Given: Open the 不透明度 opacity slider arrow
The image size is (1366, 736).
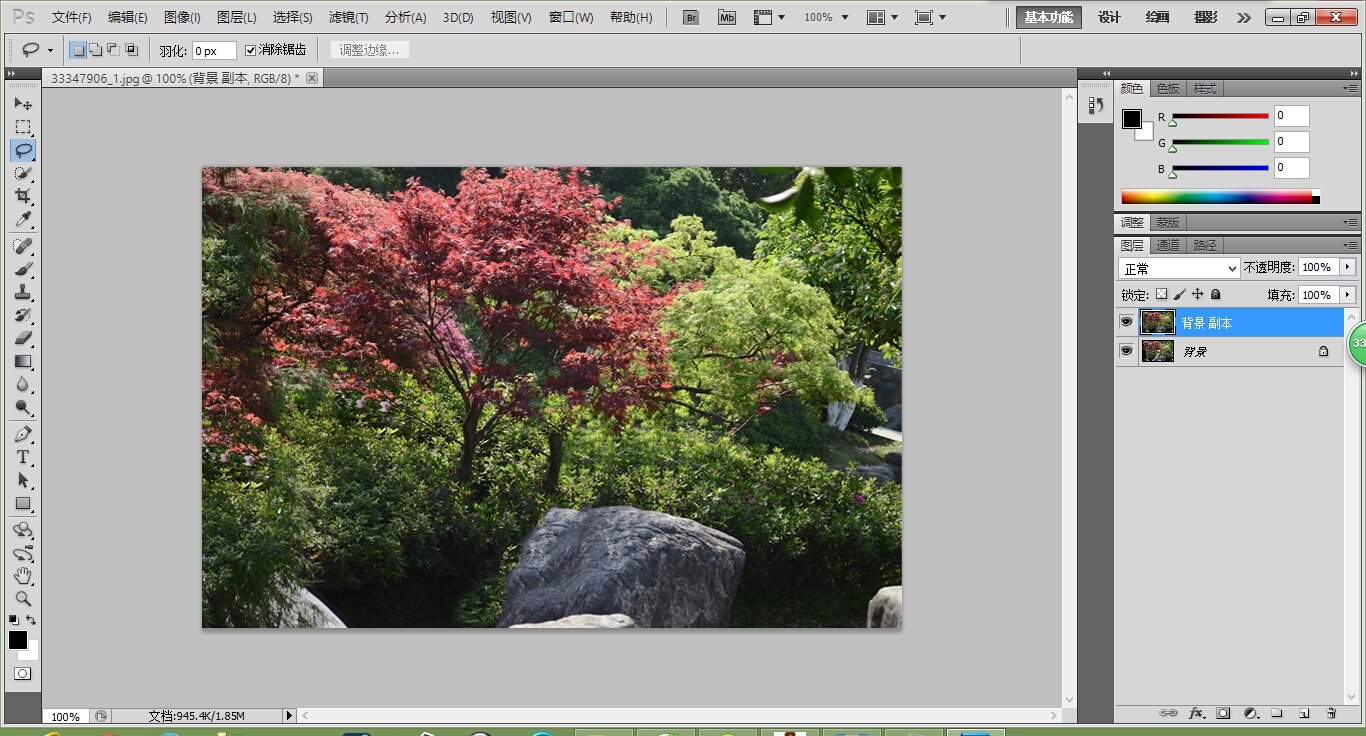Looking at the screenshot, I should coord(1348,267).
